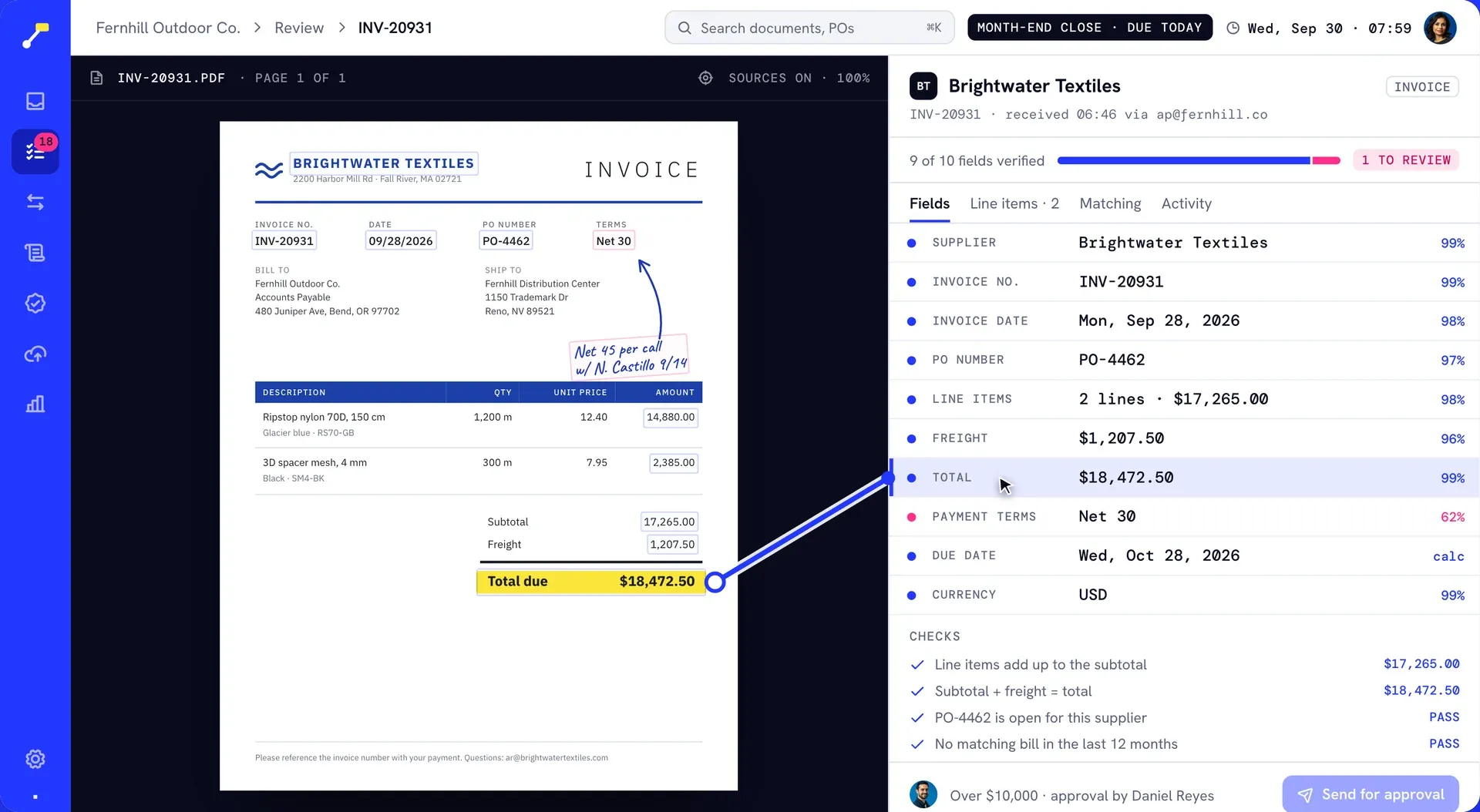Viewport: 1480px width, 812px height.
Task: Select the LINE ITEMS field row
Action: 1185,399
